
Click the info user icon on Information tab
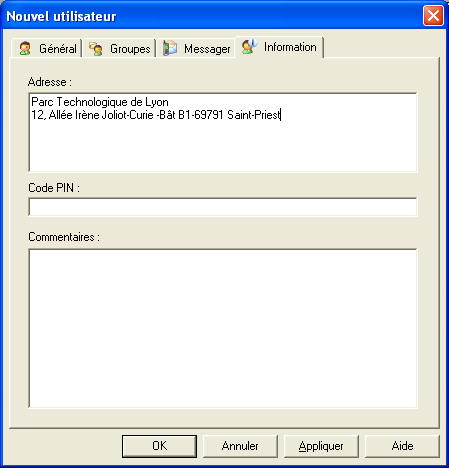(250, 47)
